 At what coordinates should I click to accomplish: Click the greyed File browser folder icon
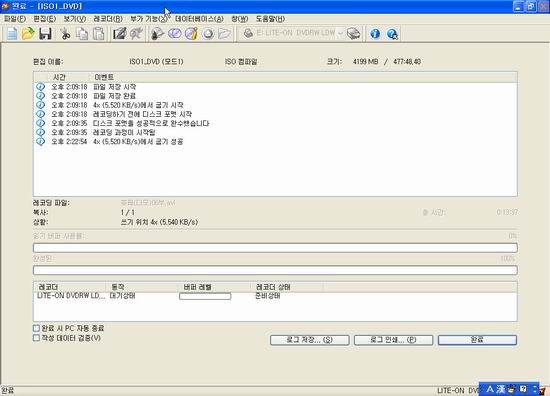pos(224,34)
